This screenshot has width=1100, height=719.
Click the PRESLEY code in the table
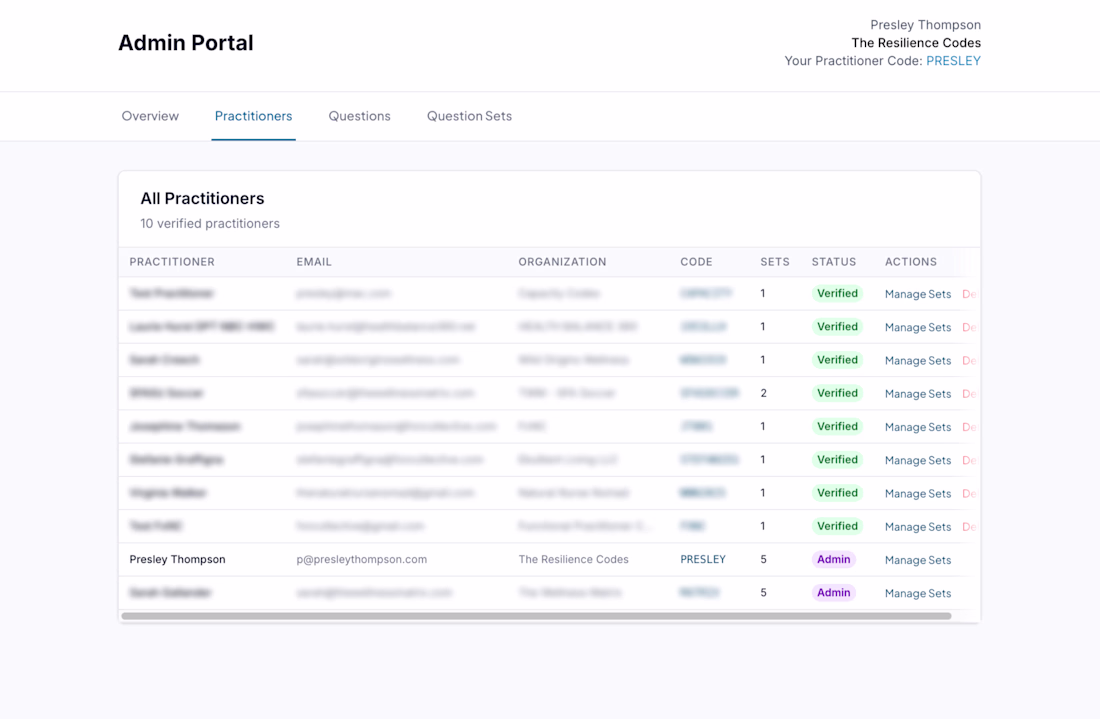tap(703, 559)
